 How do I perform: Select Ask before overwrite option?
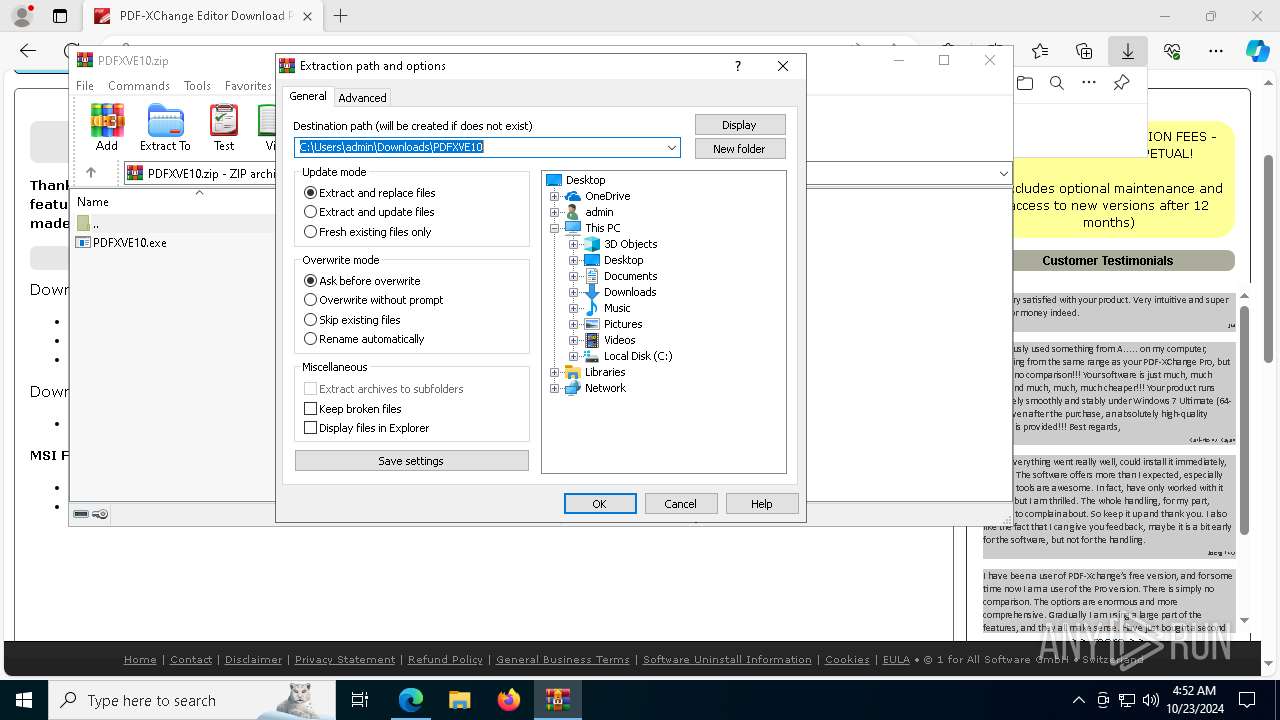click(x=362, y=281)
